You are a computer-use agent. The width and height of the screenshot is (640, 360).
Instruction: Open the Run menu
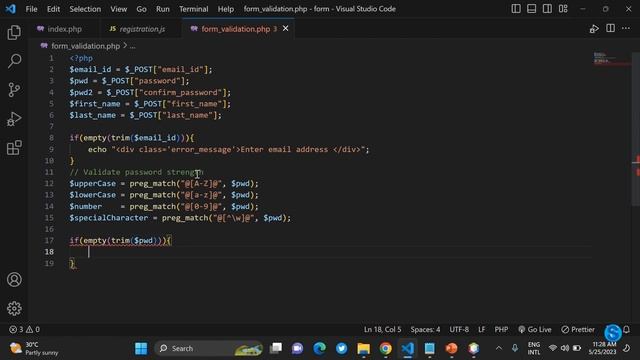point(162,9)
